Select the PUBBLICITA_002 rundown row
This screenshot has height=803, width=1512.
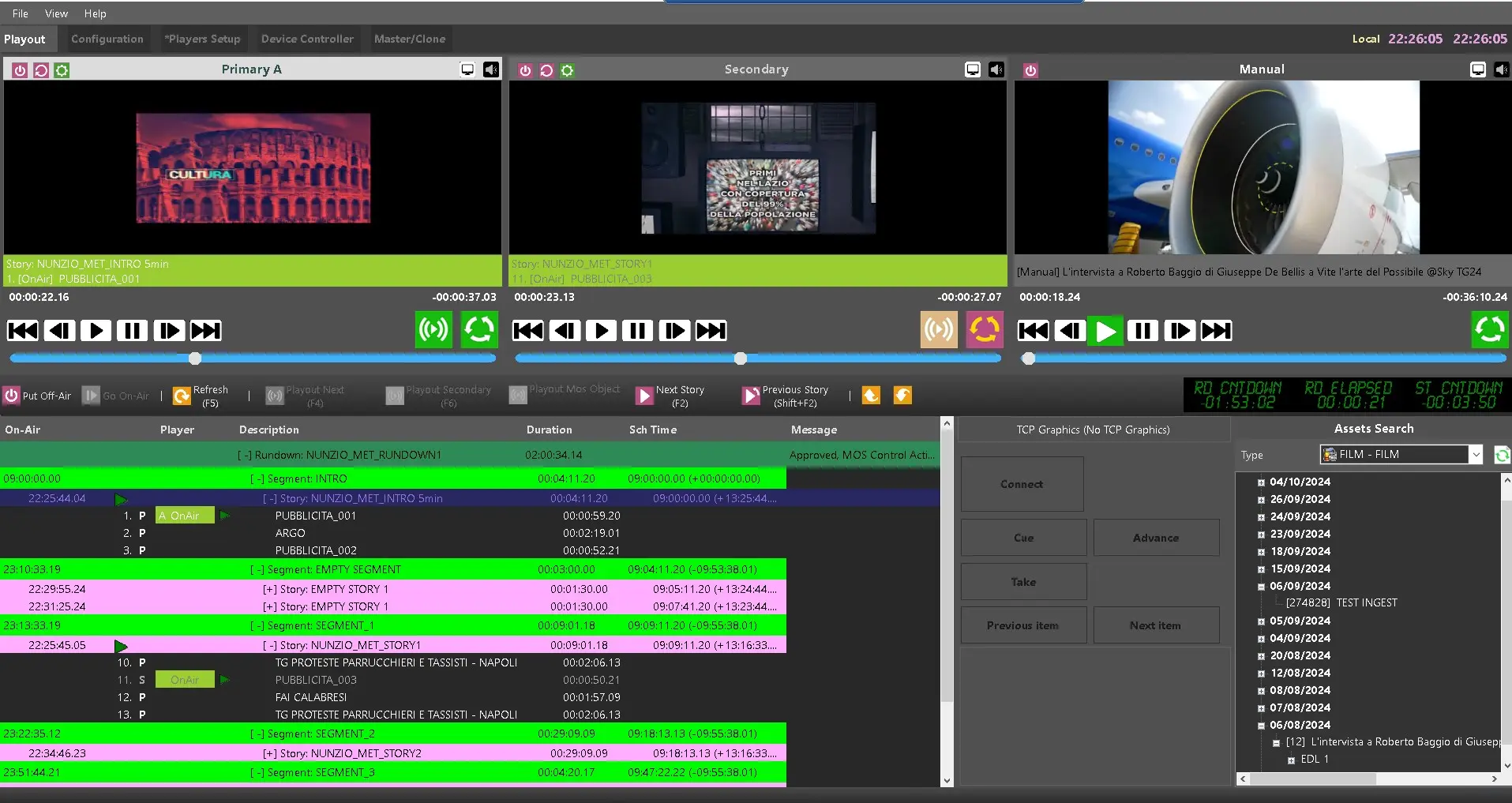click(316, 550)
